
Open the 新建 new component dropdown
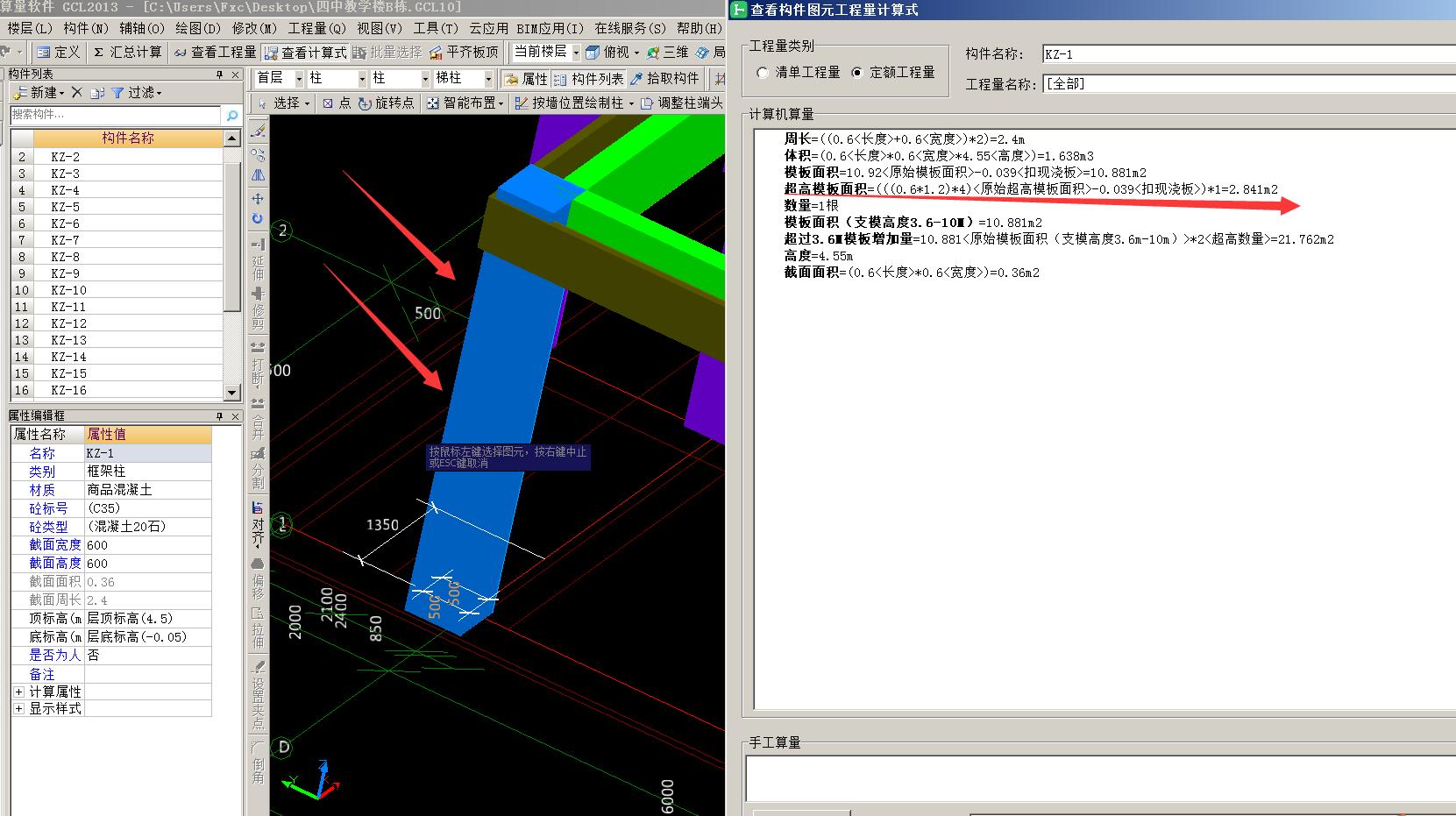click(x=39, y=92)
